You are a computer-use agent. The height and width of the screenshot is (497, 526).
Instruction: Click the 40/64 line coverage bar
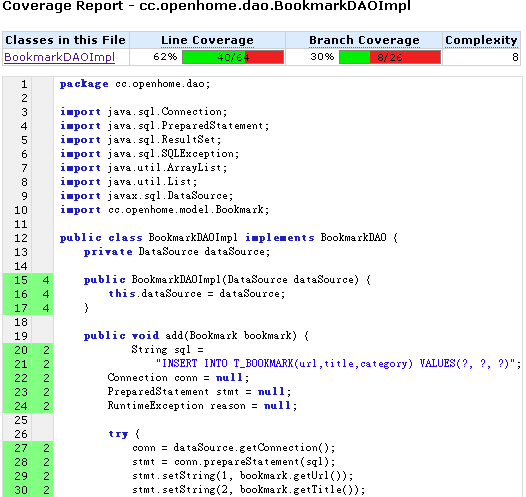click(233, 57)
